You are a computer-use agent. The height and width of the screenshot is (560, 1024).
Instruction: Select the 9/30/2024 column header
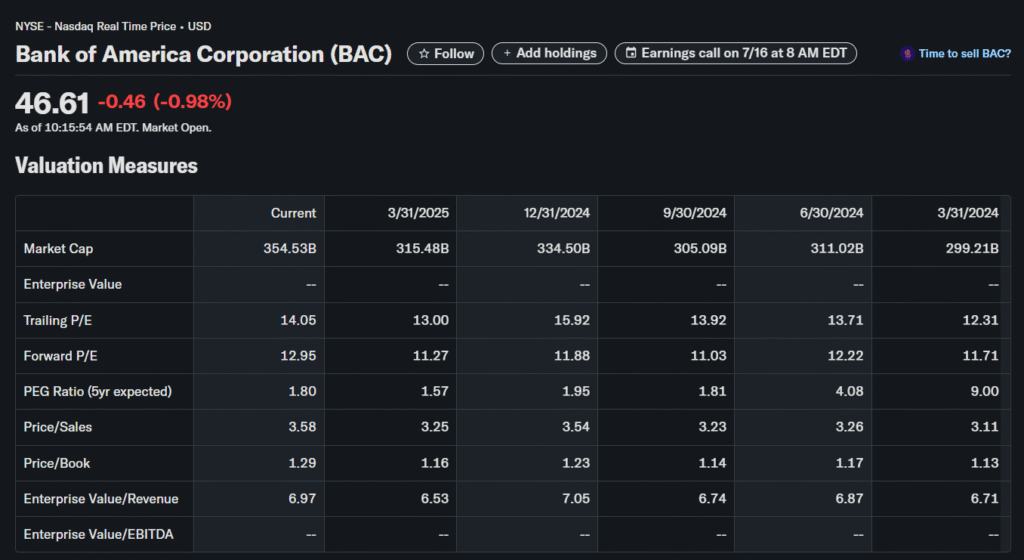coord(694,213)
